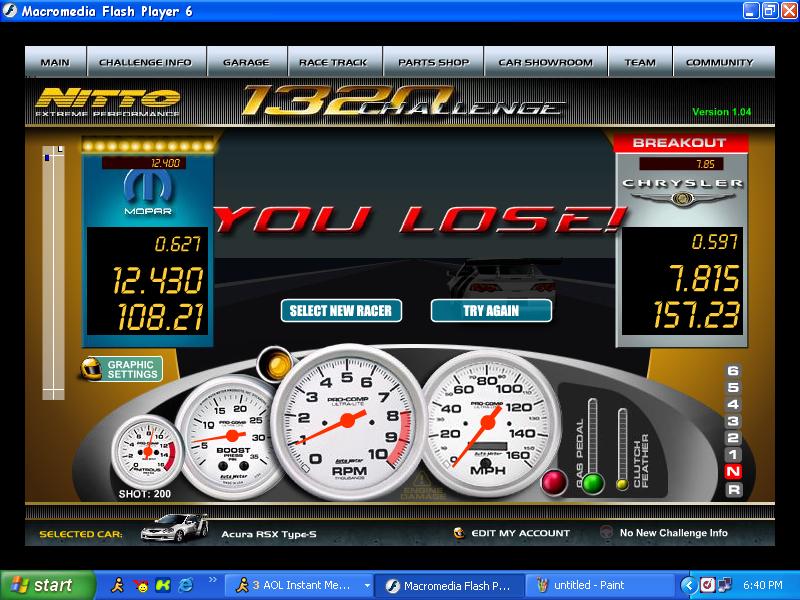Viewport: 800px width, 600px height.
Task: Select gear 3 on the shifter
Action: pos(733,421)
